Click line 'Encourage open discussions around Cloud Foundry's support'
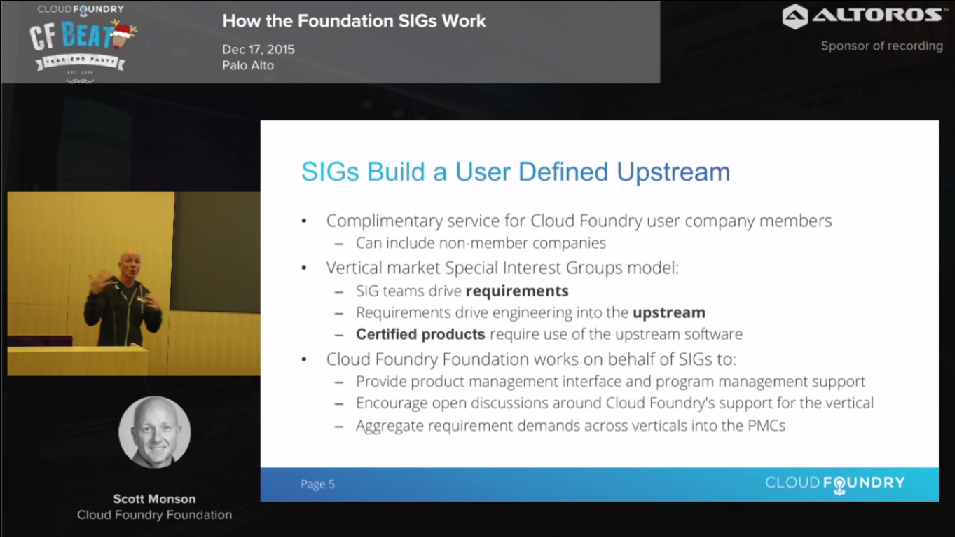The height and width of the screenshot is (537, 955). pyautogui.click(x=615, y=403)
